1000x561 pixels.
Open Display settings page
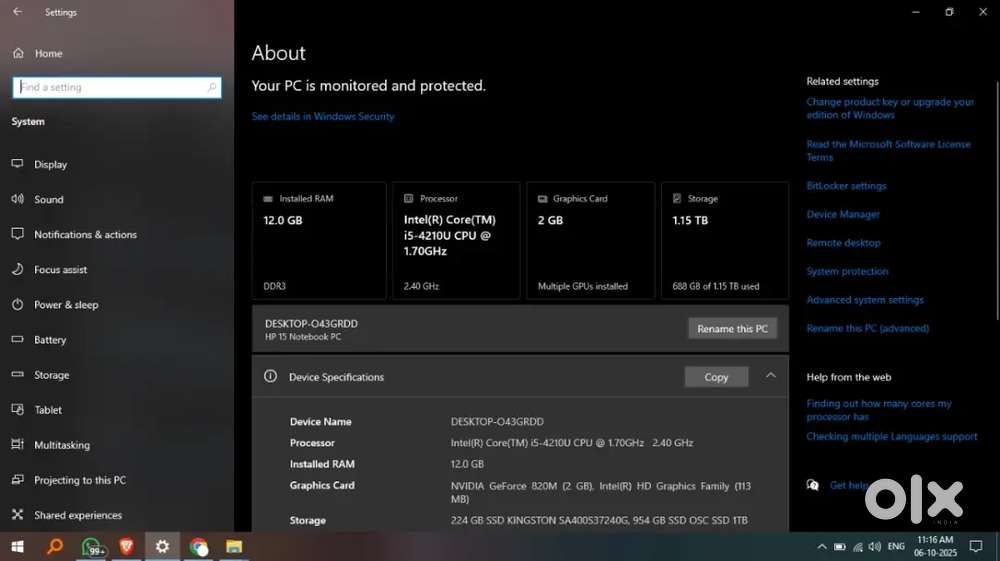pos(50,164)
